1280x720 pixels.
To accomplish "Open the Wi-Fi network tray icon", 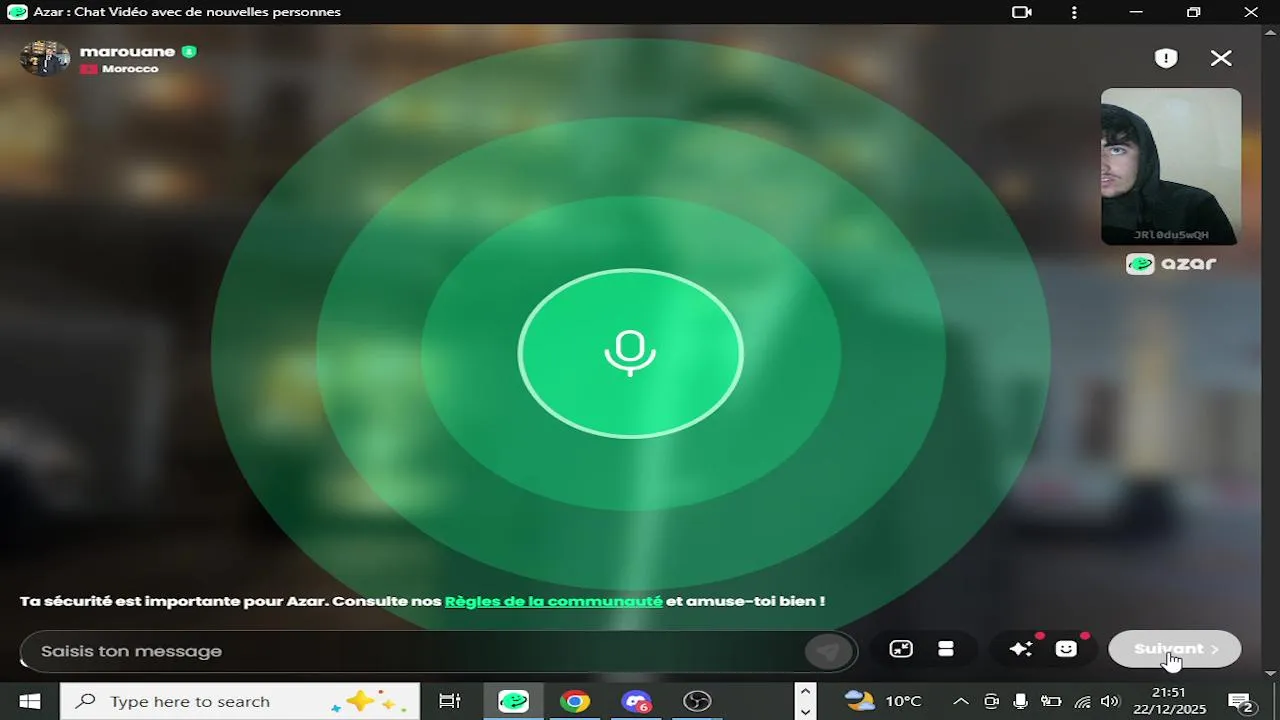I will 1082,701.
